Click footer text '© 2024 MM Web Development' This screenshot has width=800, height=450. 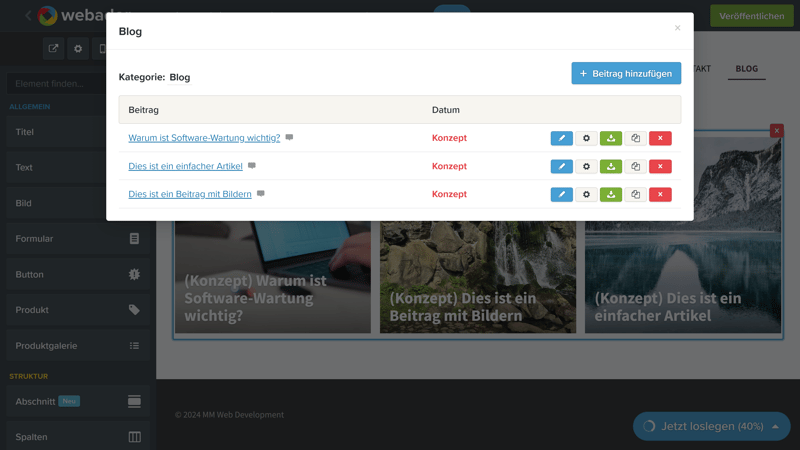[229, 415]
